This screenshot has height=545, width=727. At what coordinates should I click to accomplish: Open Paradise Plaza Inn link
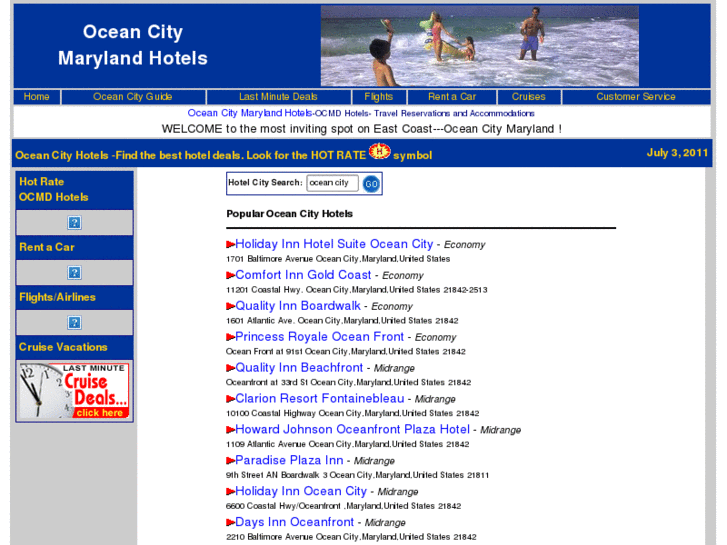point(289,460)
